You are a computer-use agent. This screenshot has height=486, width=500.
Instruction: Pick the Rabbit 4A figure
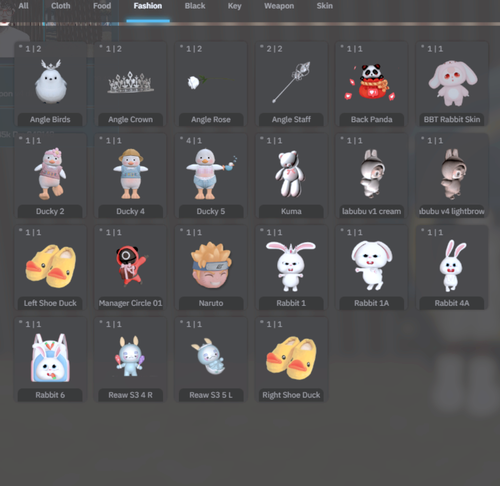452,266
